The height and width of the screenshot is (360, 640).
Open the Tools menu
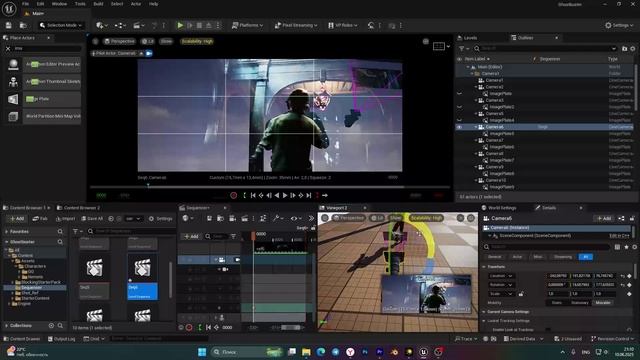point(80,4)
